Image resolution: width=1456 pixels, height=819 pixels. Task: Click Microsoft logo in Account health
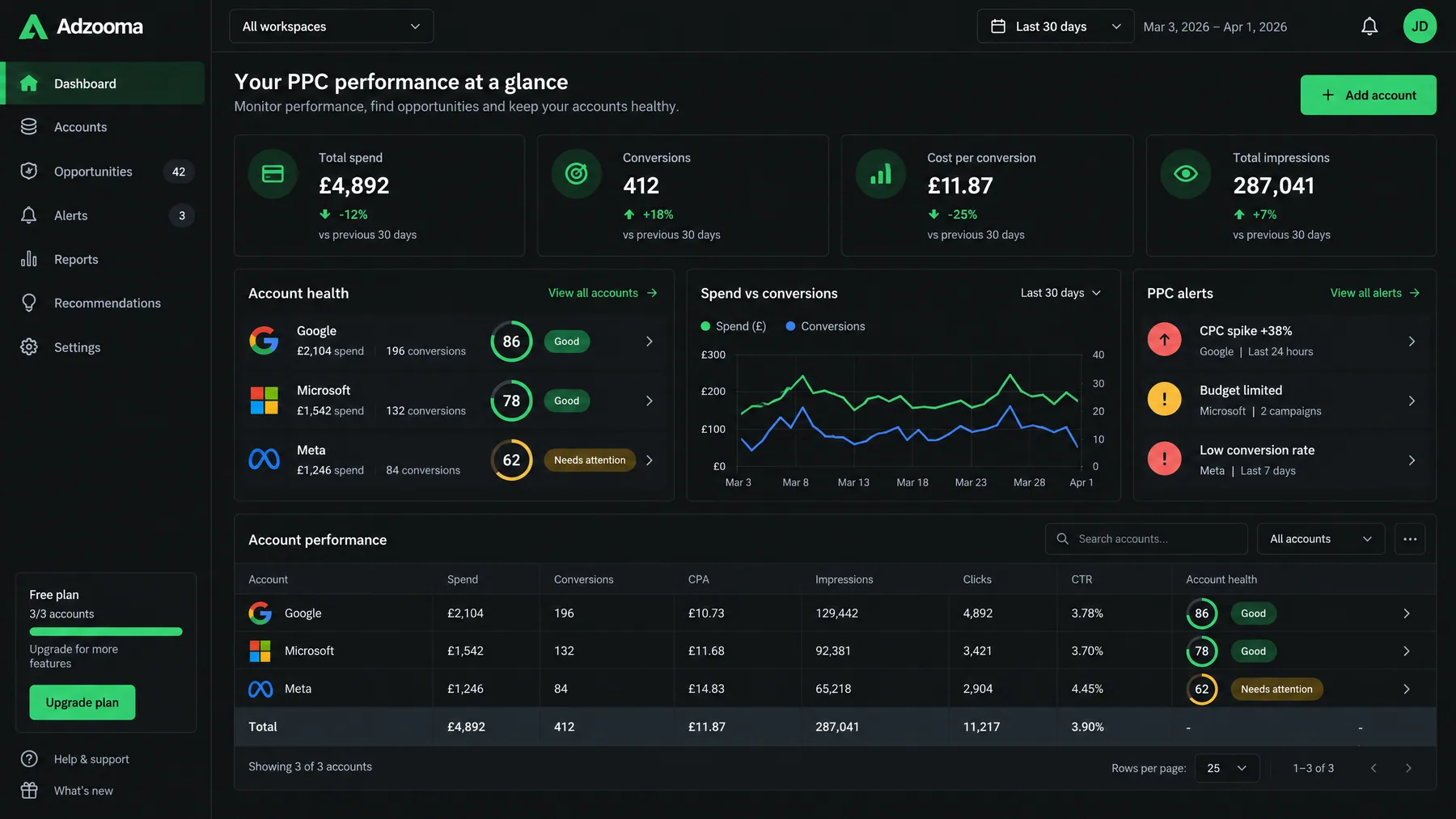(x=264, y=401)
